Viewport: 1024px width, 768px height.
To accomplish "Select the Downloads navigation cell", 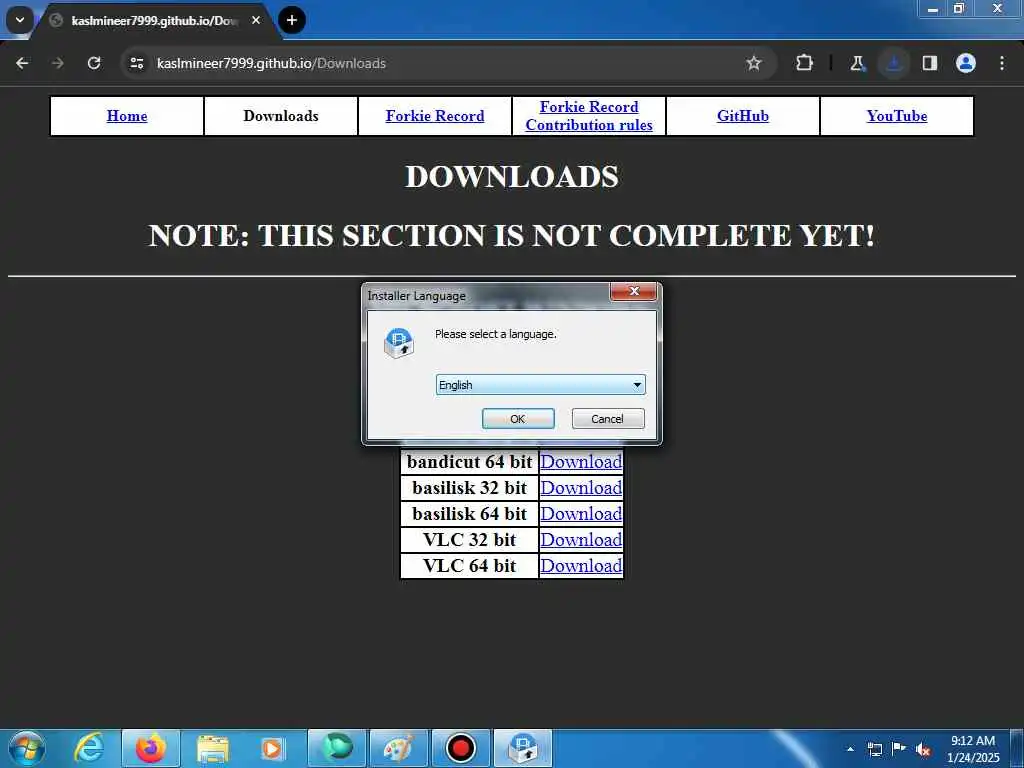I will [281, 116].
